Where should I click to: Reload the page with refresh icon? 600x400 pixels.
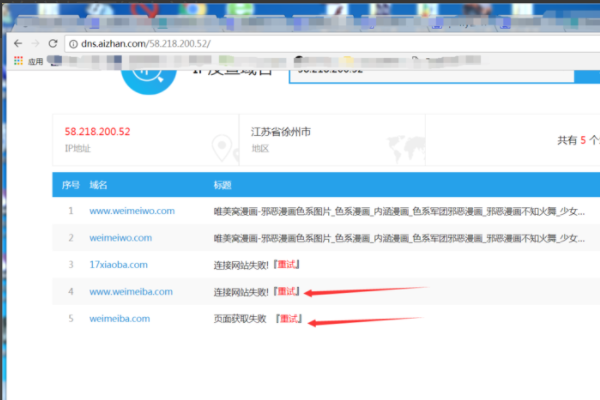pyautogui.click(x=53, y=43)
